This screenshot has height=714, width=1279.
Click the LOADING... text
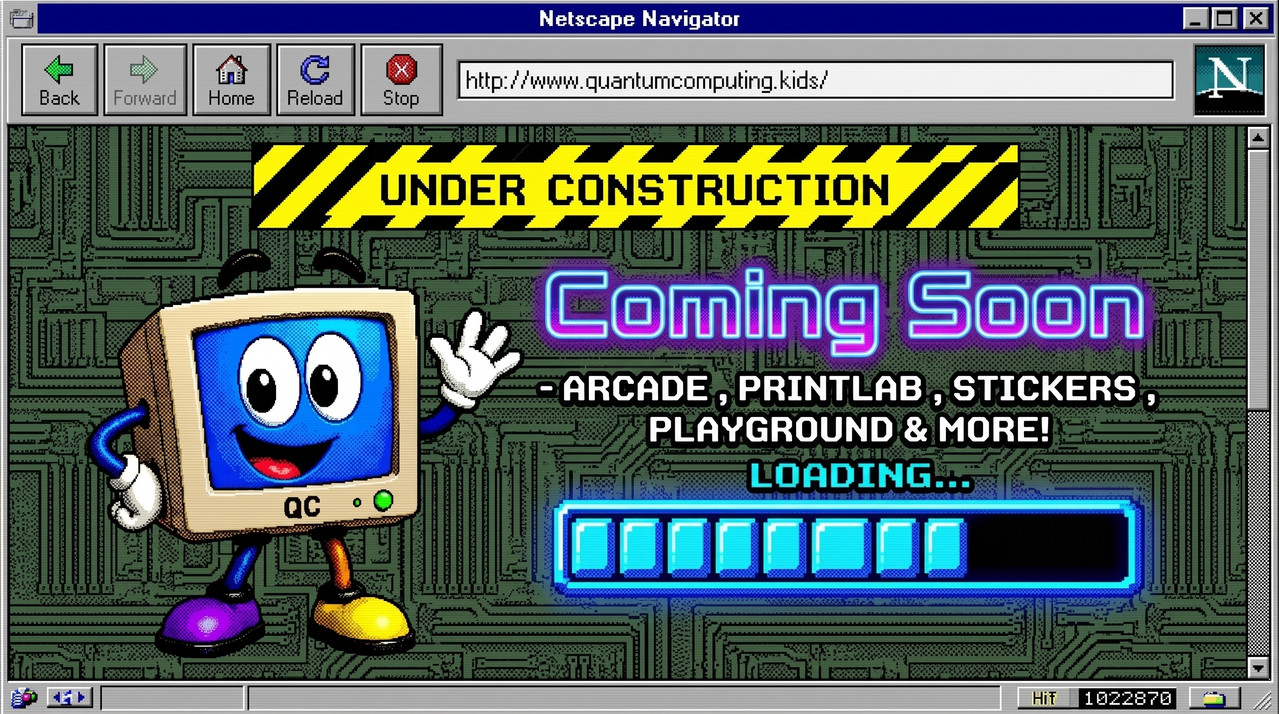point(860,476)
